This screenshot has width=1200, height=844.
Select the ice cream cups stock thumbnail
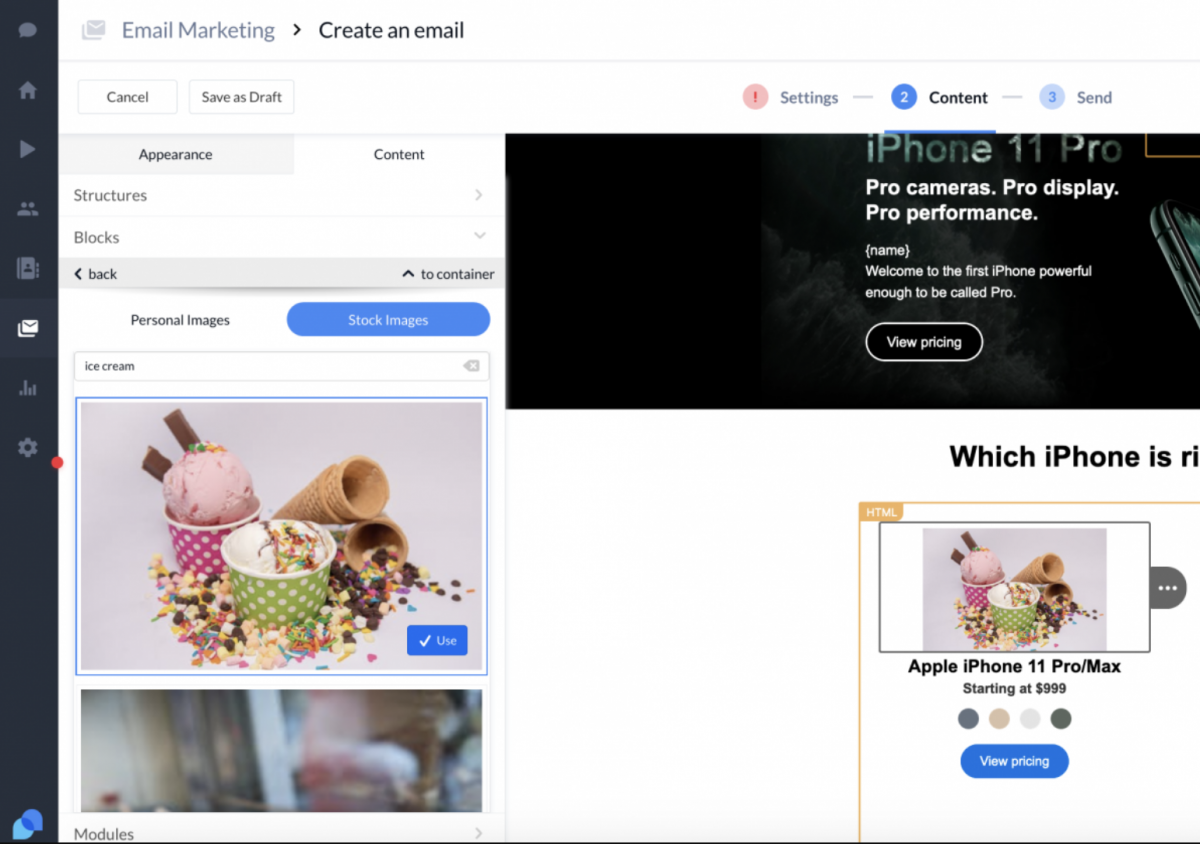[281, 536]
